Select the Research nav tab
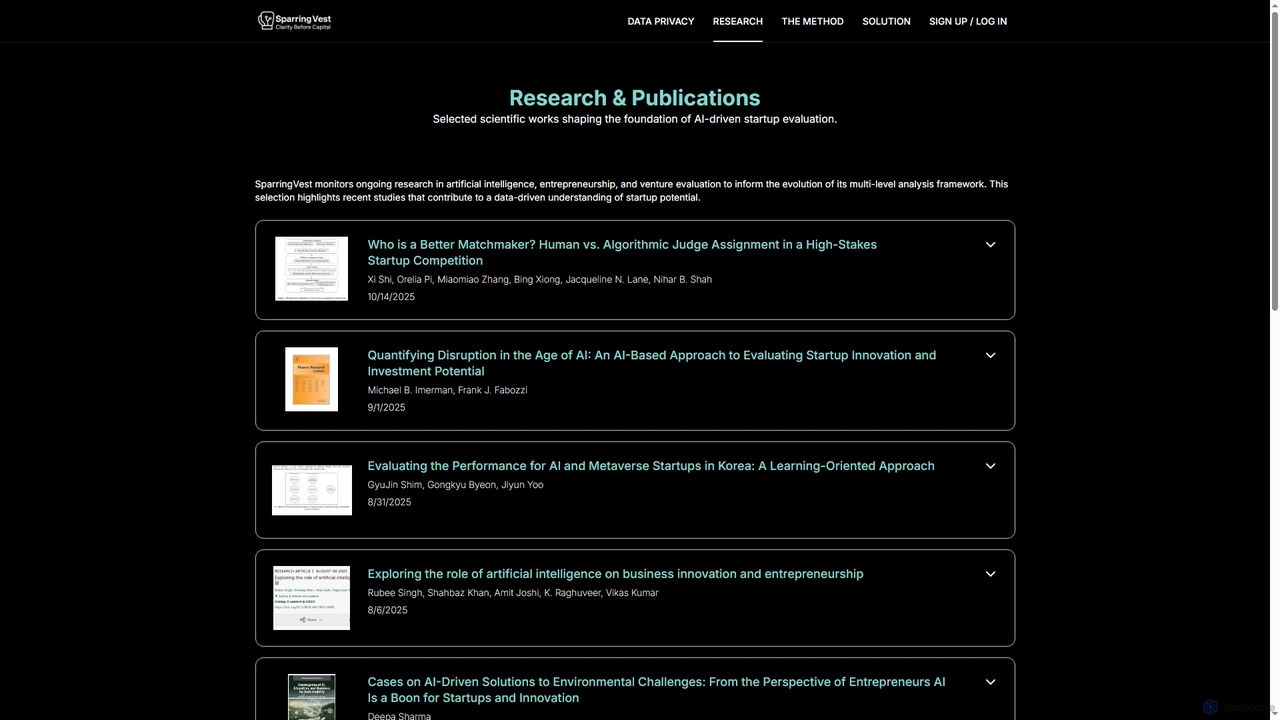The image size is (1280, 720). click(x=737, y=21)
